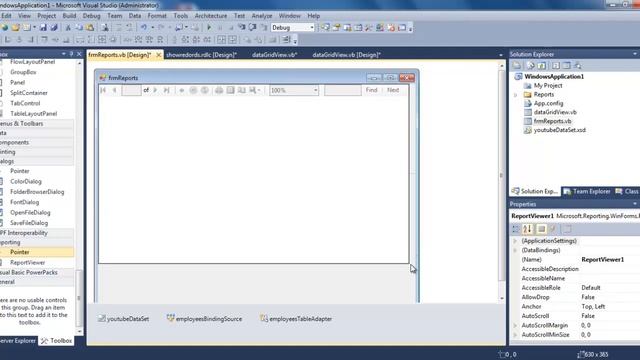This screenshot has width=640, height=360.
Task: Click the report viewer print layout icon
Action: 231,90
